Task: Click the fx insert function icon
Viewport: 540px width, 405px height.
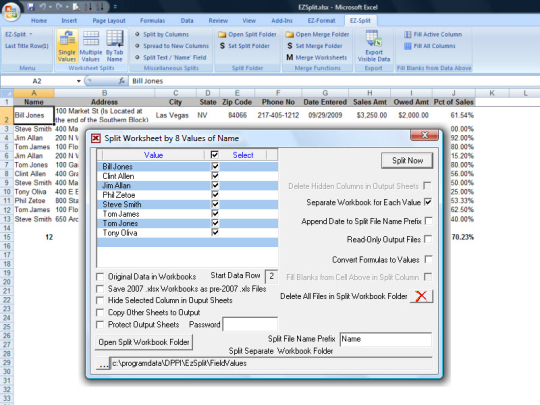Action: 122,81
